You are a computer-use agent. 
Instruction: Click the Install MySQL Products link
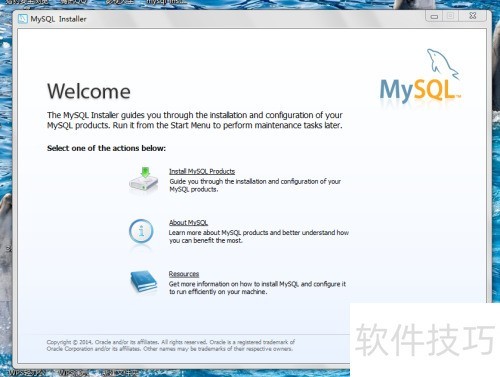click(x=202, y=171)
